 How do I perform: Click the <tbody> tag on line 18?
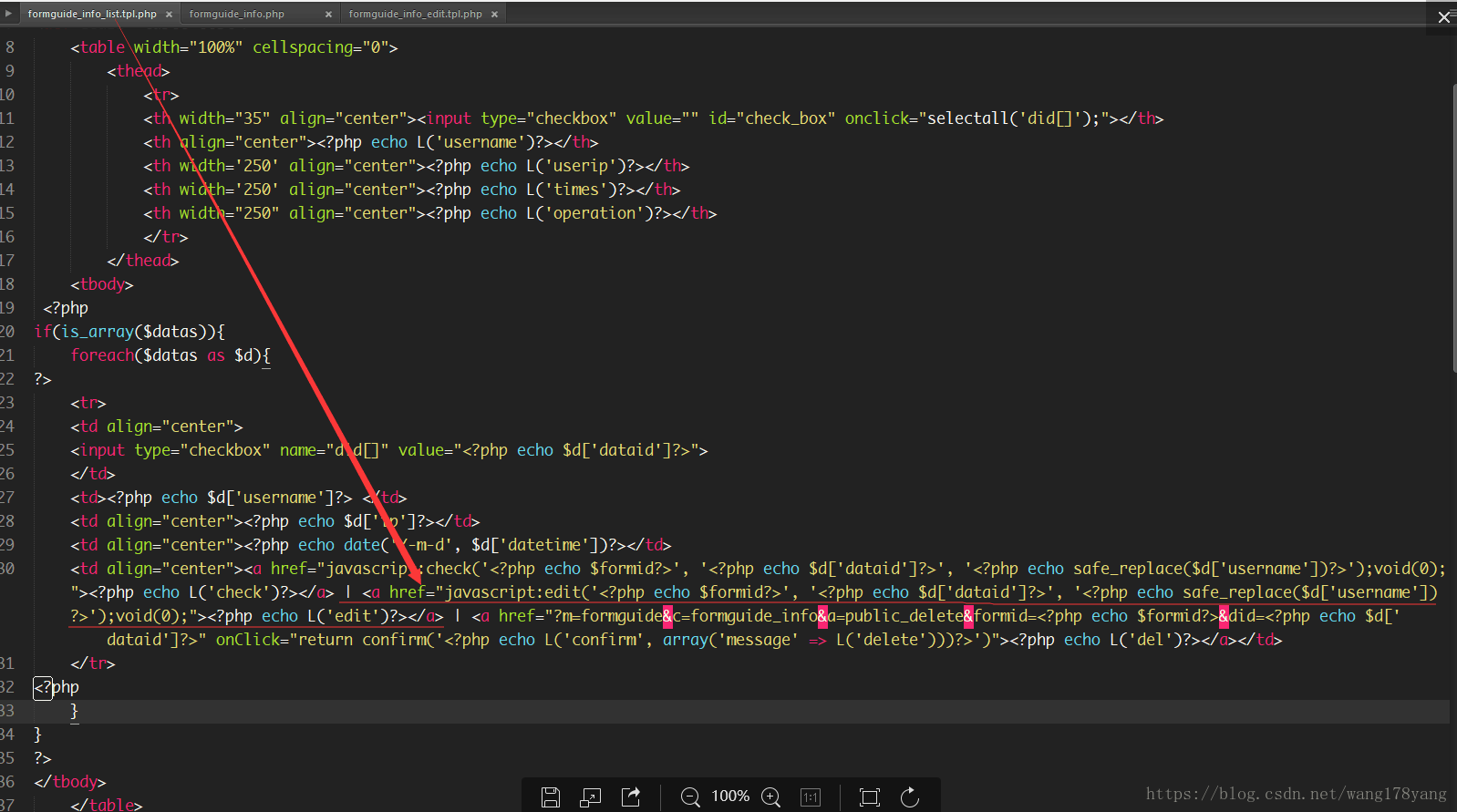[x=102, y=284]
